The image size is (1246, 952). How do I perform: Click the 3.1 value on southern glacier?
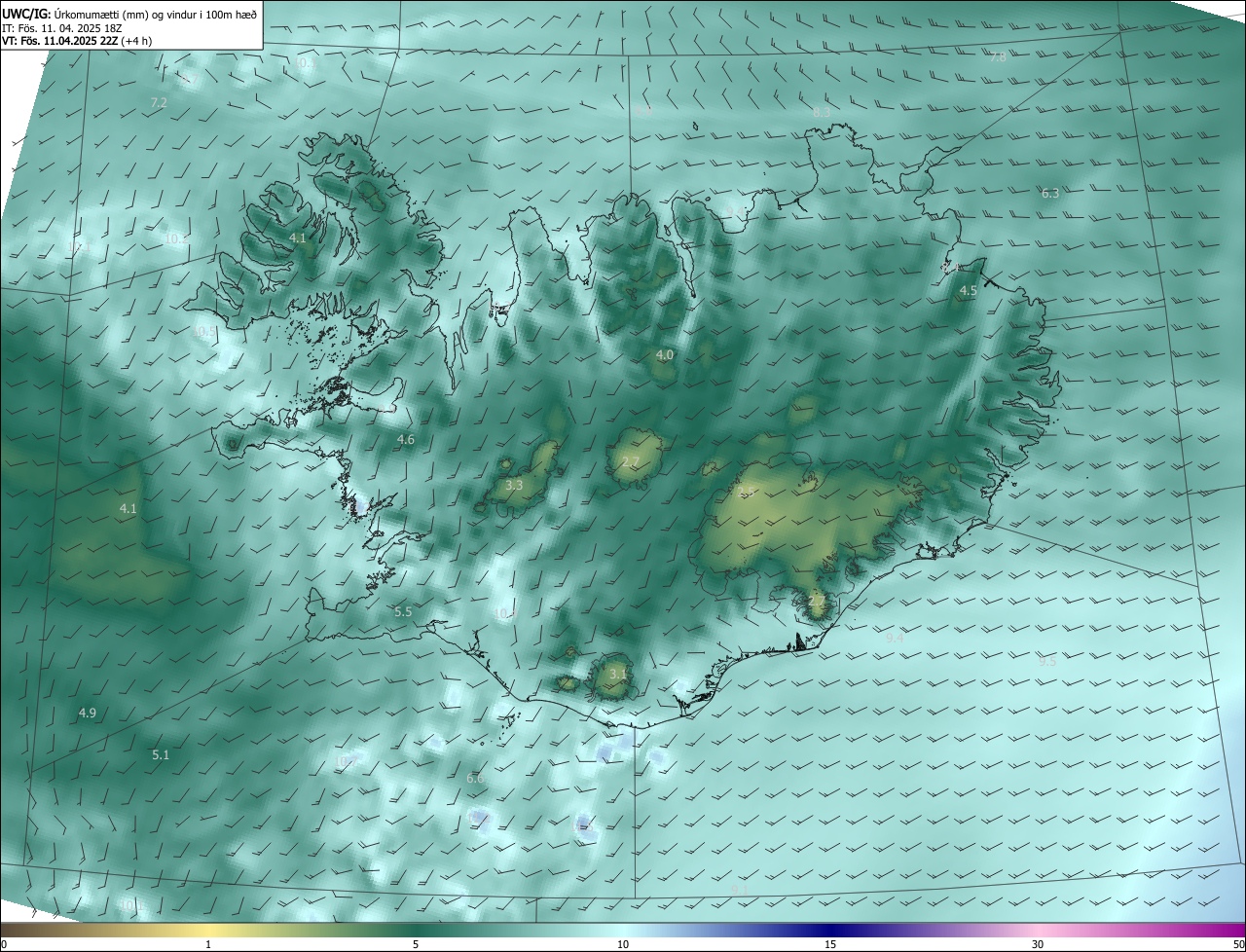(x=617, y=674)
